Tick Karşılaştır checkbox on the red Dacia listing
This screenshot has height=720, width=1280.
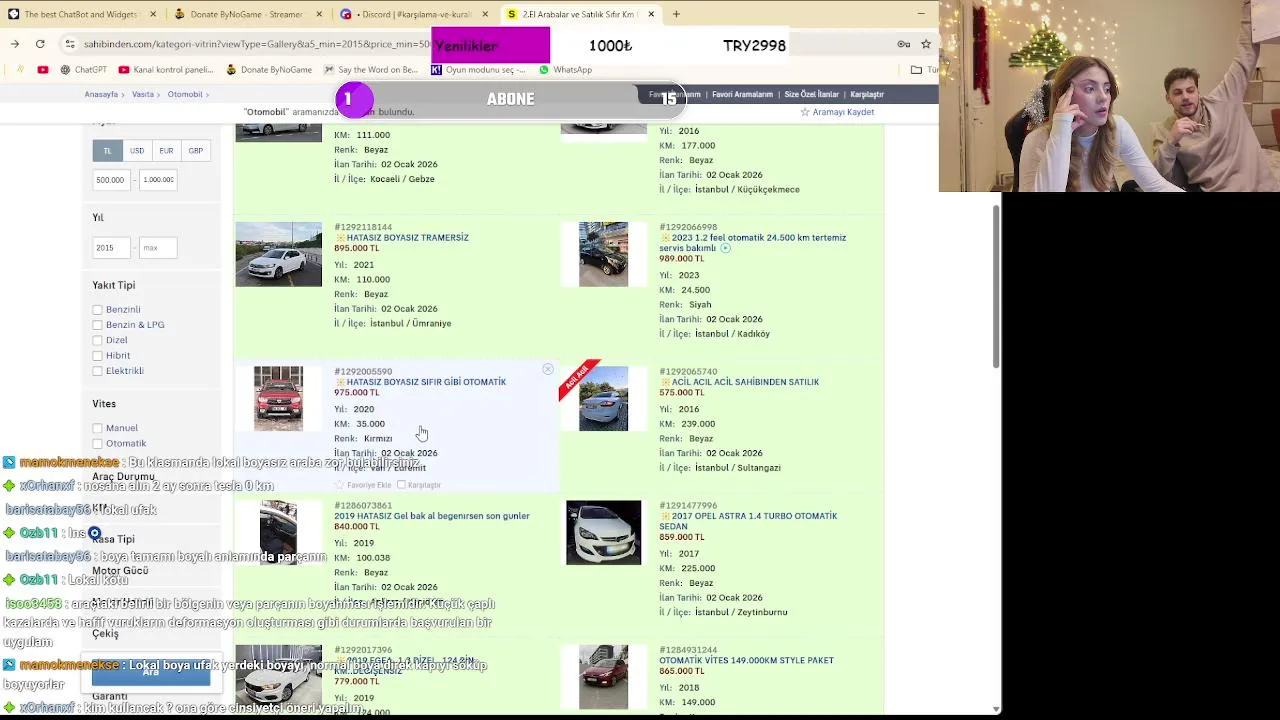click(401, 485)
